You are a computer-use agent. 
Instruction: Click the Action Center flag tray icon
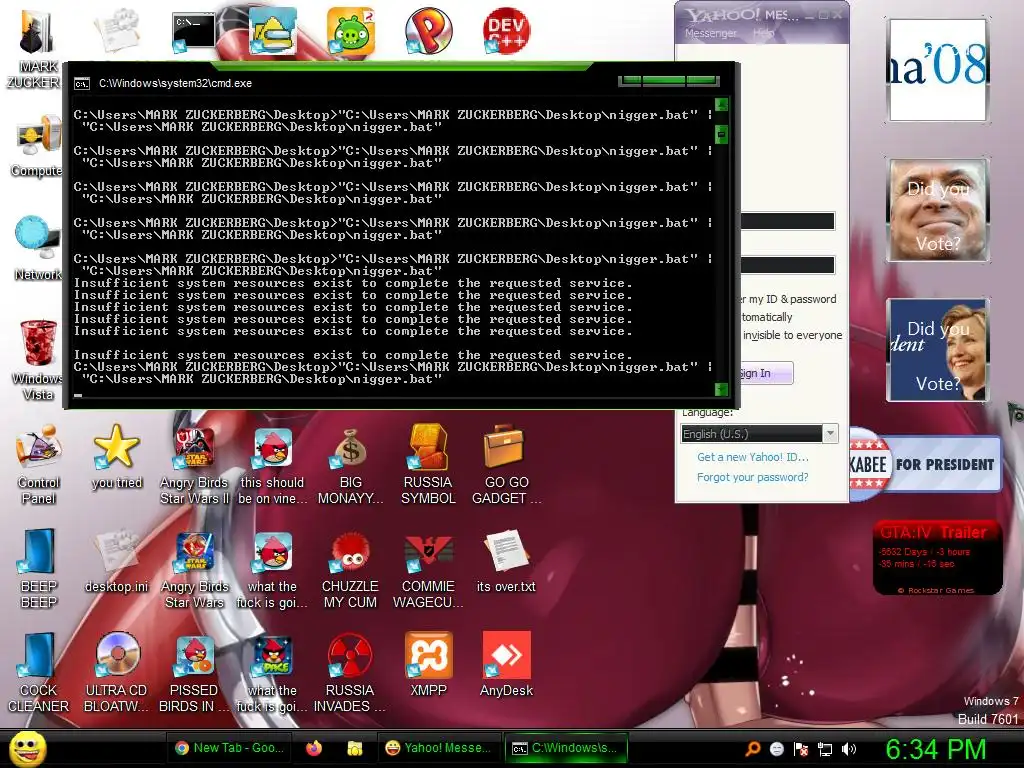(801, 748)
